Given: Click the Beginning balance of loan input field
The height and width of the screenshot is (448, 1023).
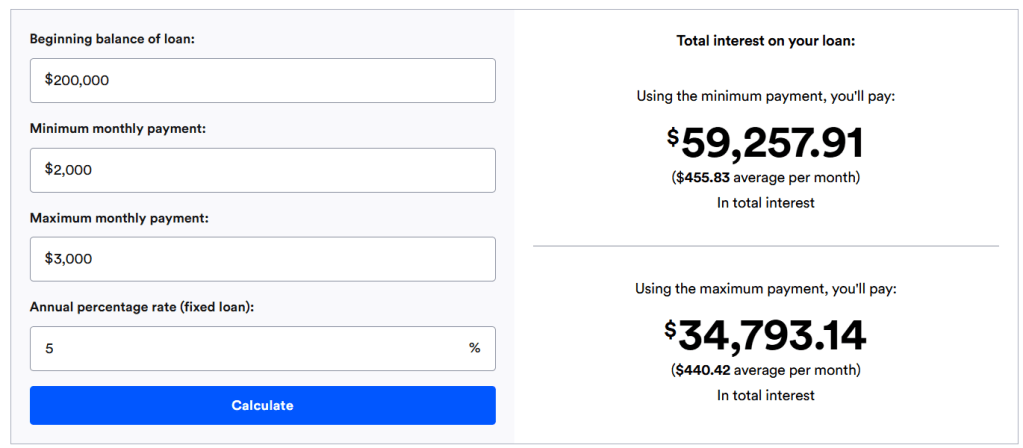Looking at the screenshot, I should [x=262, y=80].
